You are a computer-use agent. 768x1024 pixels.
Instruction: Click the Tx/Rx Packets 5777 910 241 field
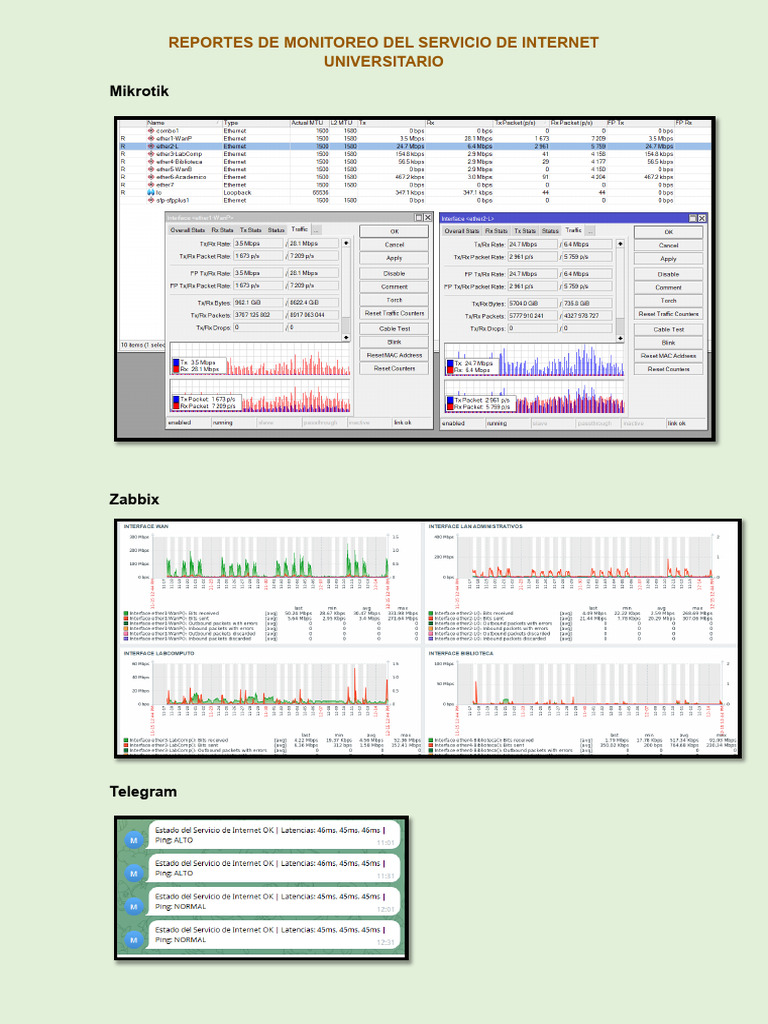click(533, 315)
